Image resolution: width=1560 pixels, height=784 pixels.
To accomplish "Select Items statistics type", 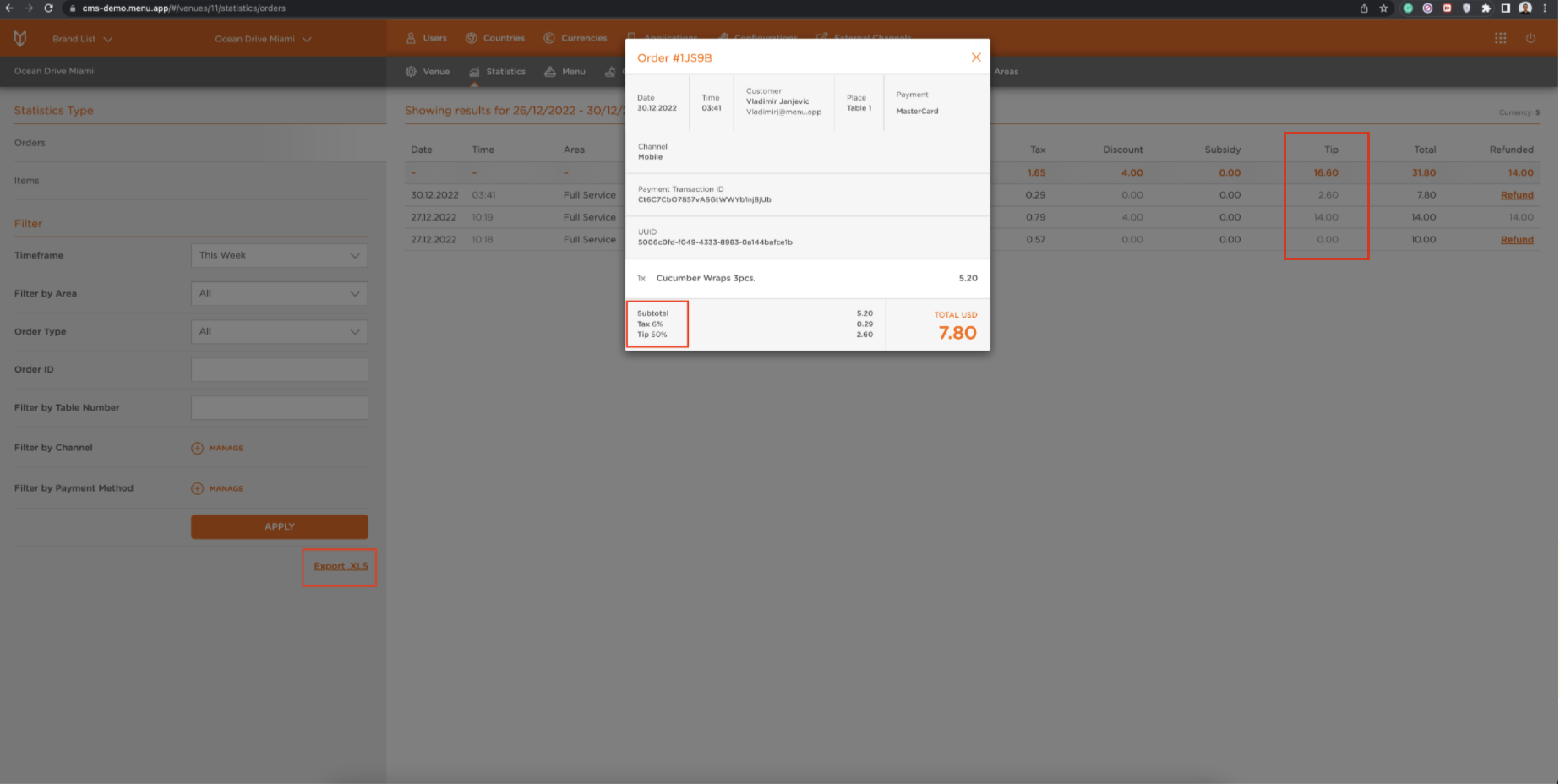I will (x=26, y=181).
